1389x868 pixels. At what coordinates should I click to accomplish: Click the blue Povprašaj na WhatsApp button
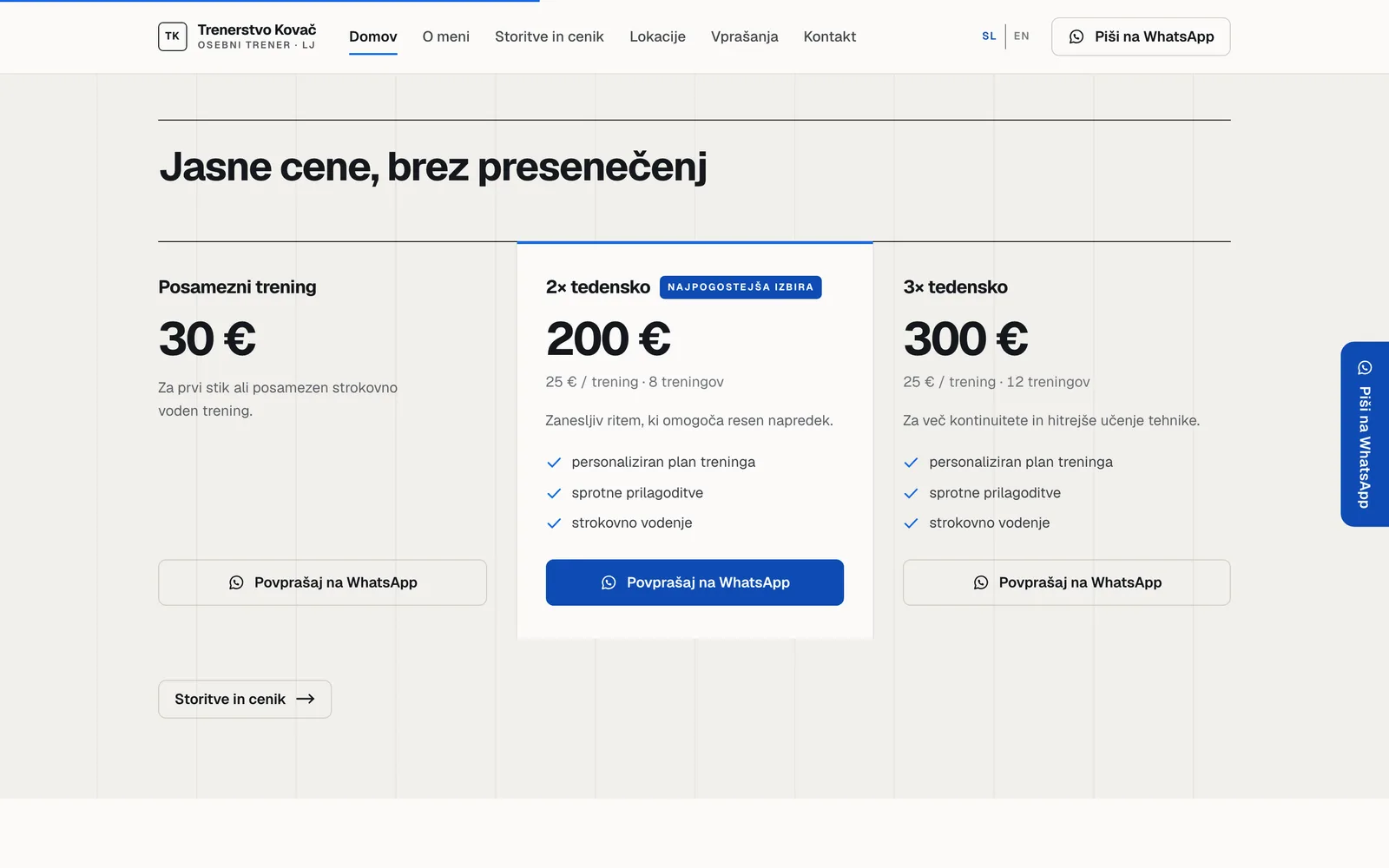(694, 582)
